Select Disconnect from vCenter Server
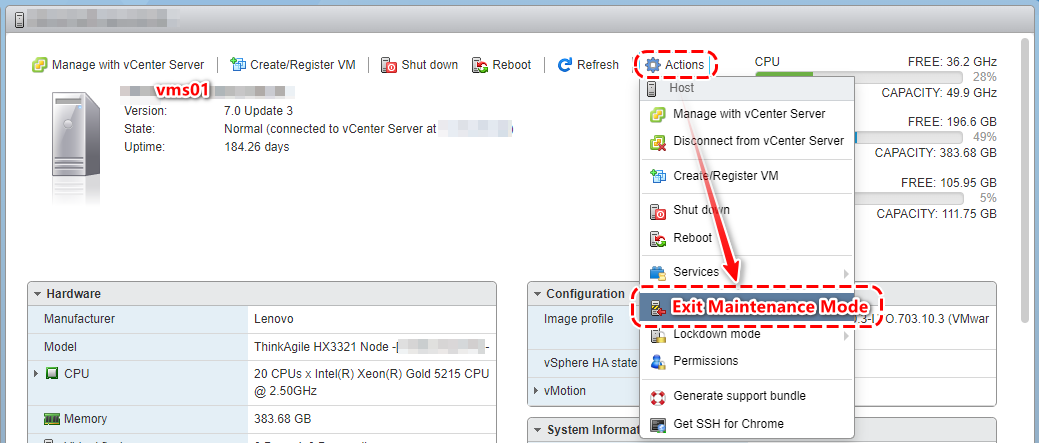The image size is (1039, 443). (757, 141)
